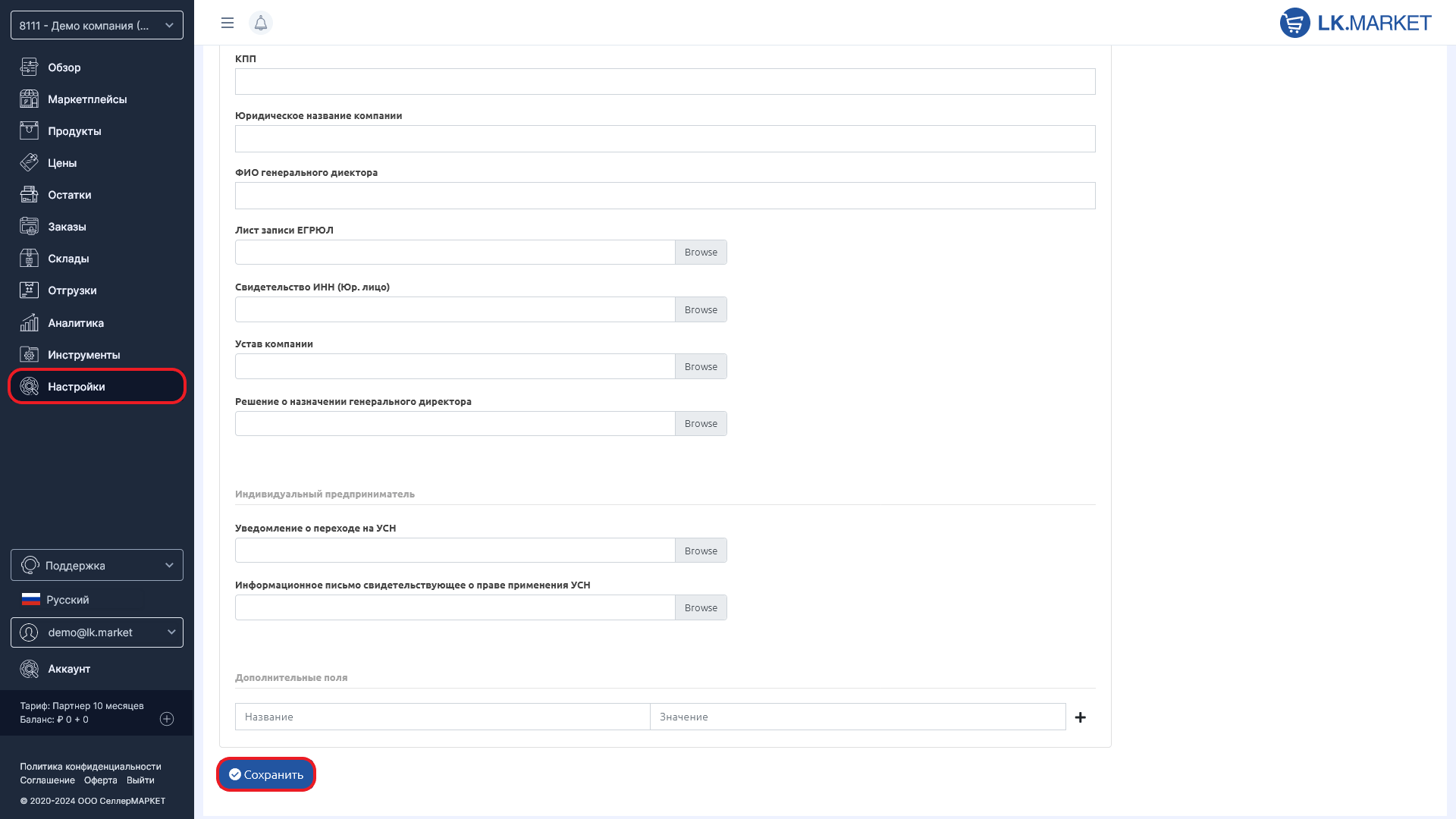This screenshot has width=1456, height=819.
Task: Click the plus icon to add a field
Action: pos(1081,717)
